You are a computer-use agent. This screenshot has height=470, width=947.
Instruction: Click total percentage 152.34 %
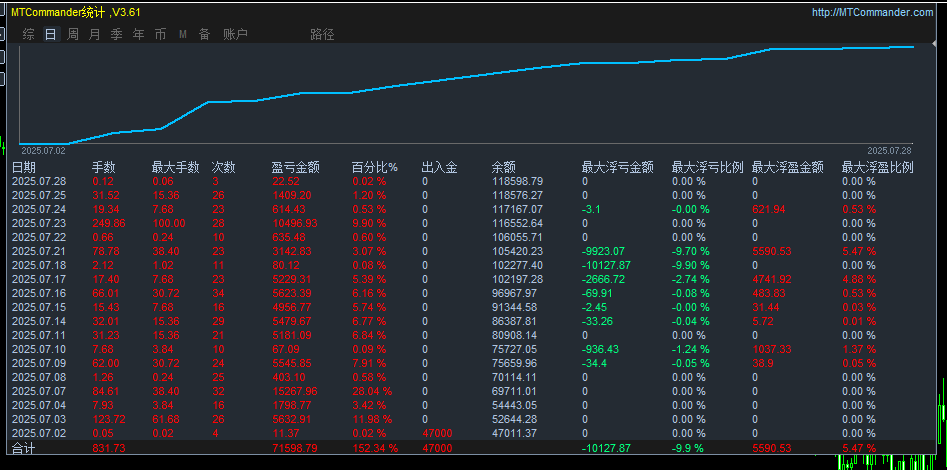(x=375, y=448)
